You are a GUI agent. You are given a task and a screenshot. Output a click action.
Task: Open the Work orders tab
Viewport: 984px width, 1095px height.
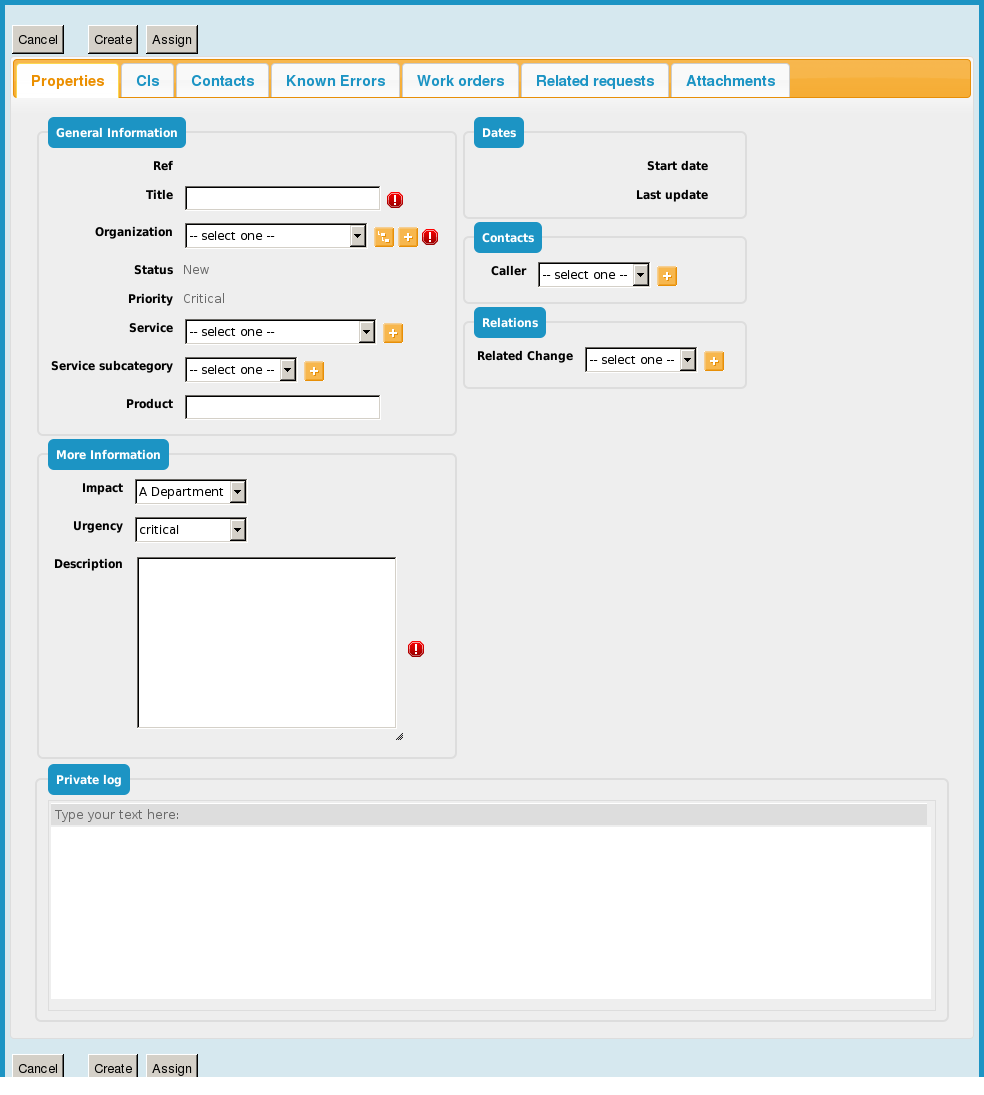460,81
